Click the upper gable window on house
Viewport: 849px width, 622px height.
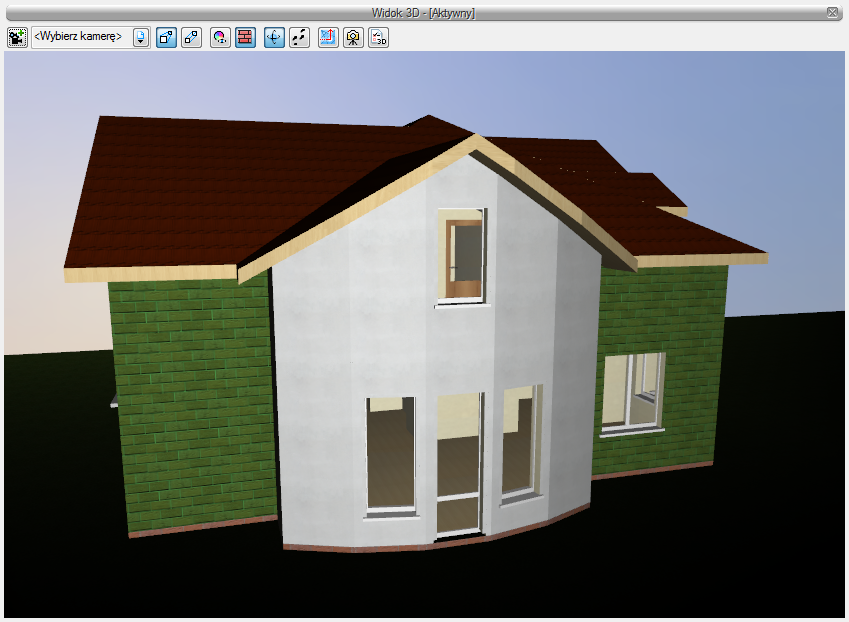tap(462, 256)
